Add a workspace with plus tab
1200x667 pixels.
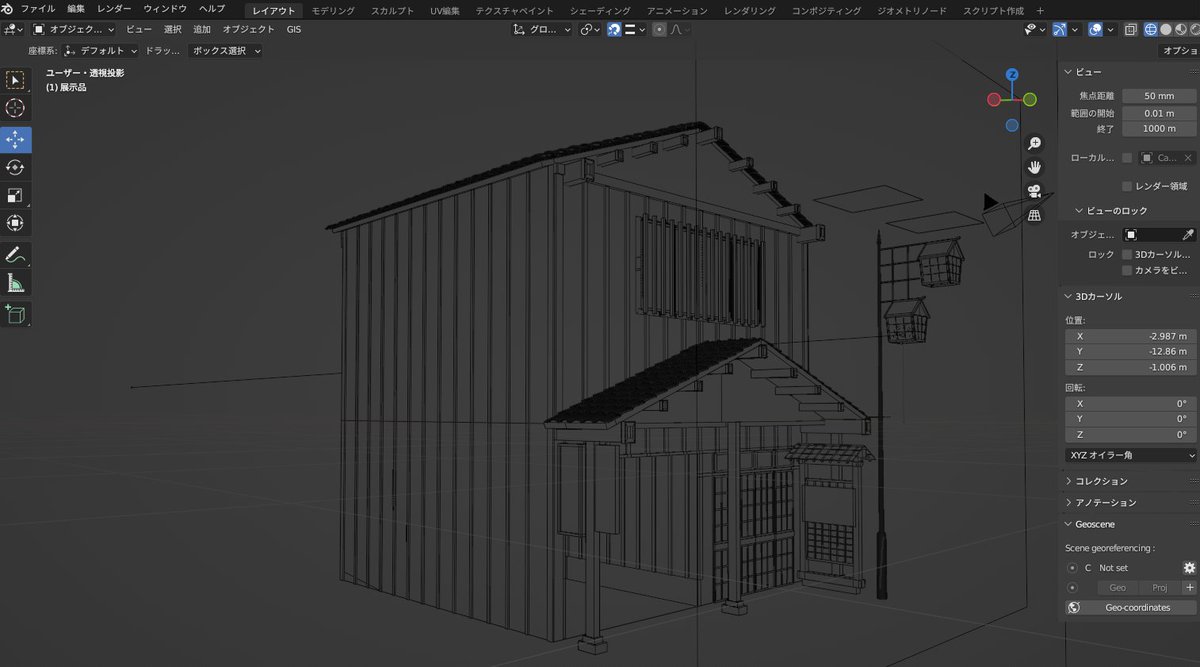tap(1040, 10)
